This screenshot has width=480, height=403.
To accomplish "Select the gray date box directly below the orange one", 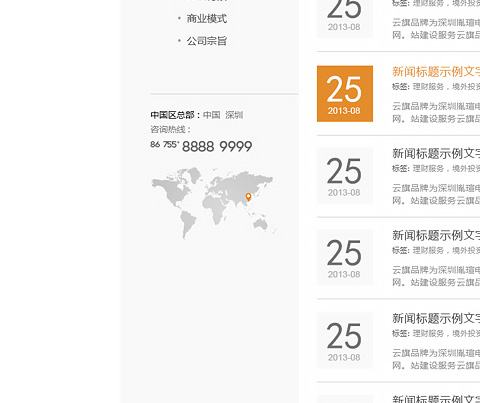I will pos(345,176).
